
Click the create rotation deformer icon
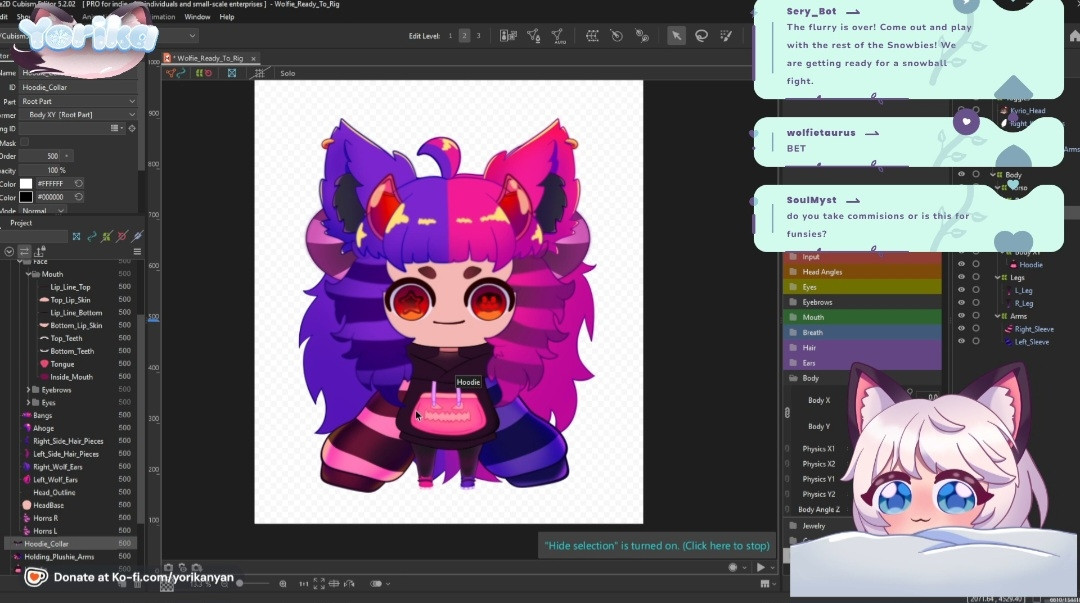click(x=616, y=36)
